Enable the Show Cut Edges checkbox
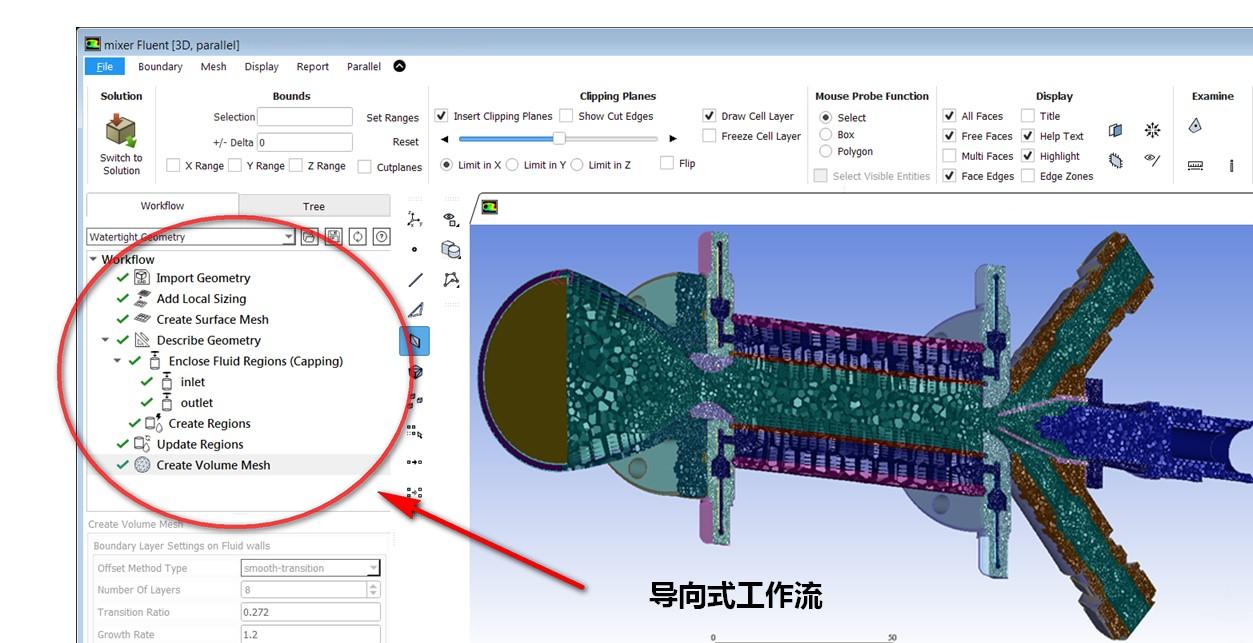 click(567, 115)
